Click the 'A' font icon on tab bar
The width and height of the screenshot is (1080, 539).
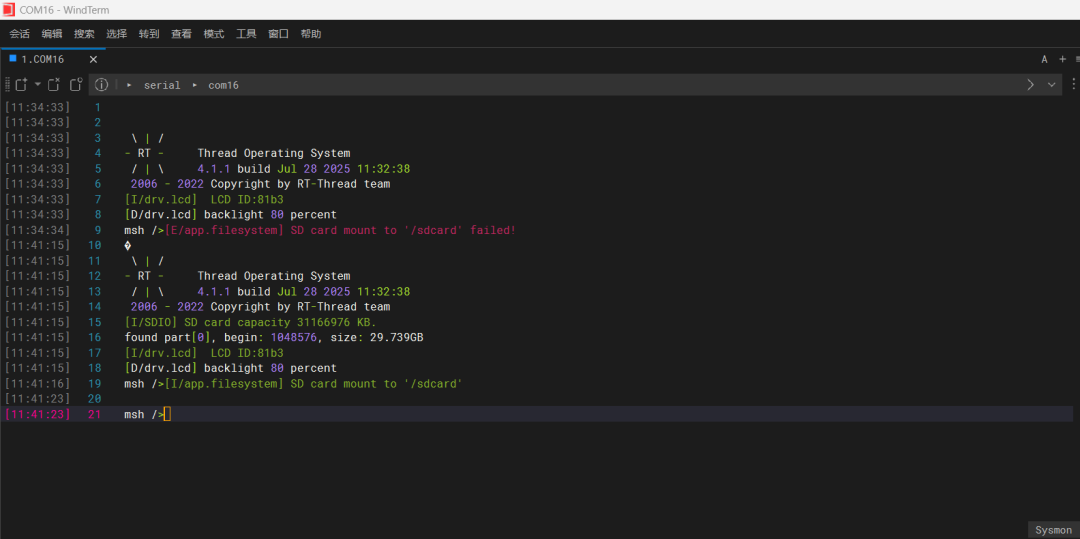click(1044, 59)
